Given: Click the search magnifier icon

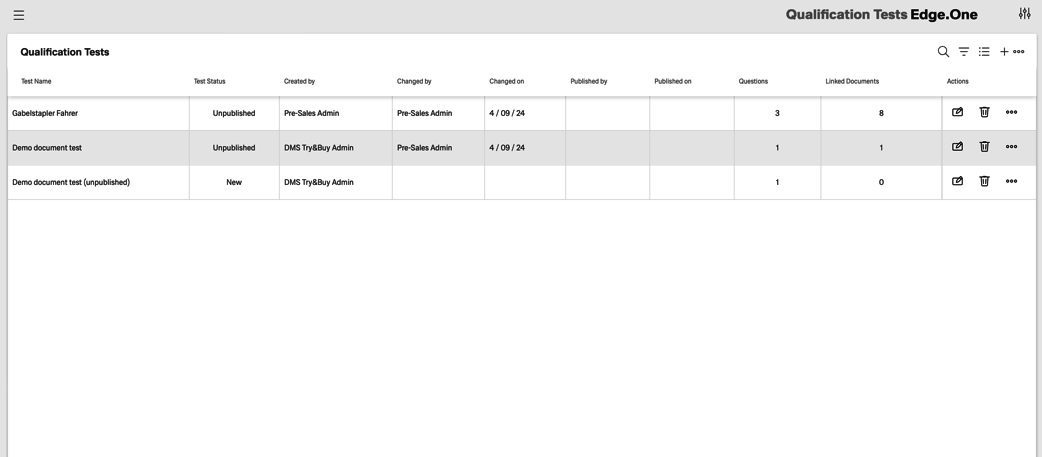Looking at the screenshot, I should coord(943,52).
